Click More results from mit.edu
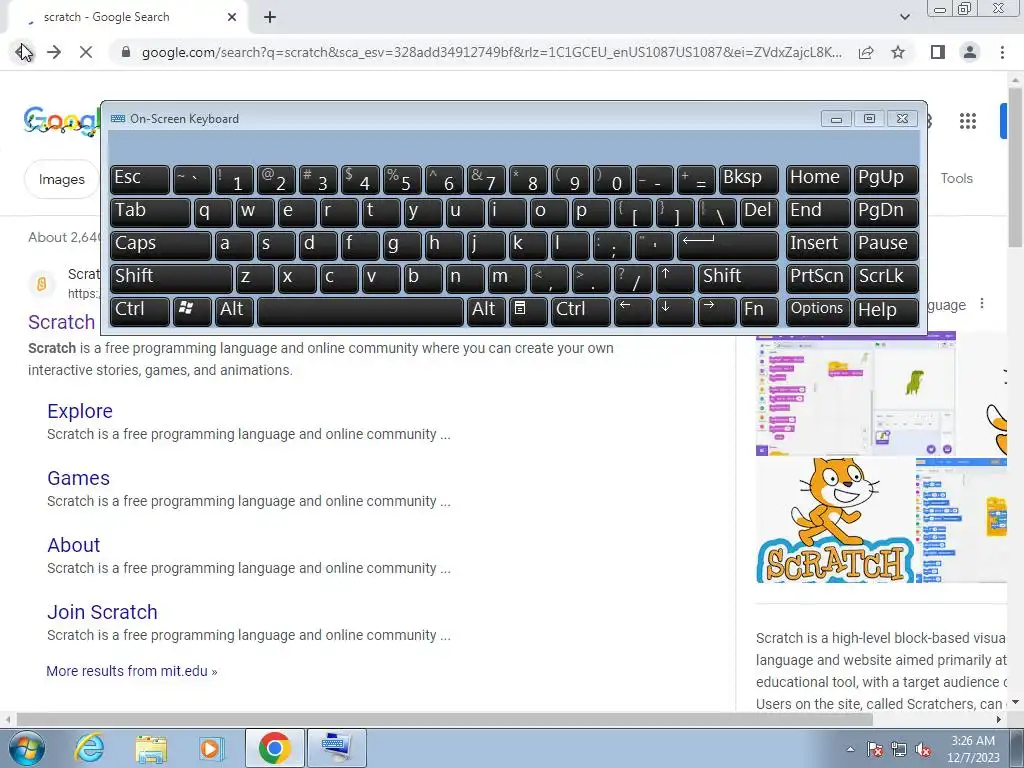 pyautogui.click(x=131, y=671)
